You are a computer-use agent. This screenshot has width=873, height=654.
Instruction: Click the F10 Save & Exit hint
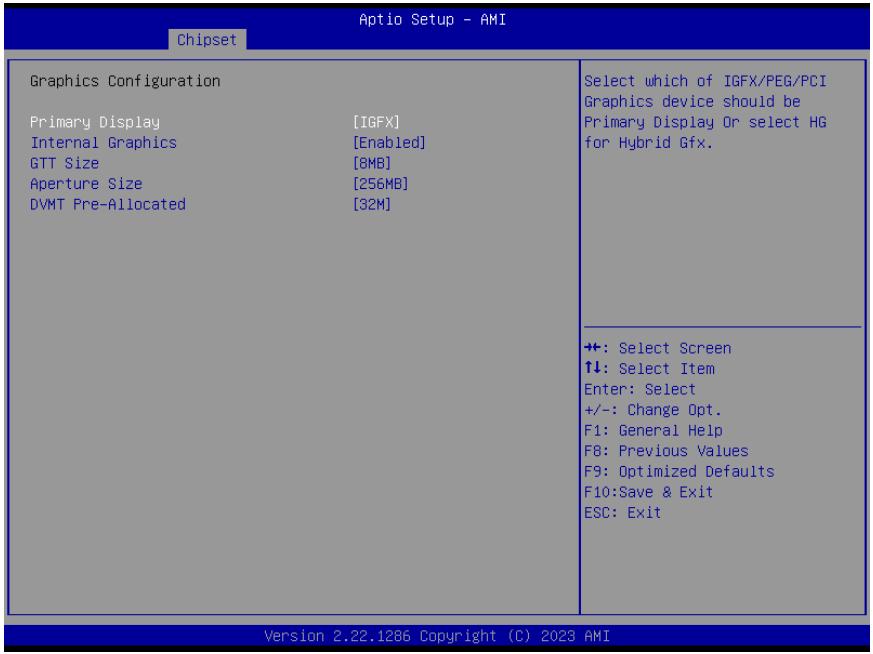pos(649,492)
